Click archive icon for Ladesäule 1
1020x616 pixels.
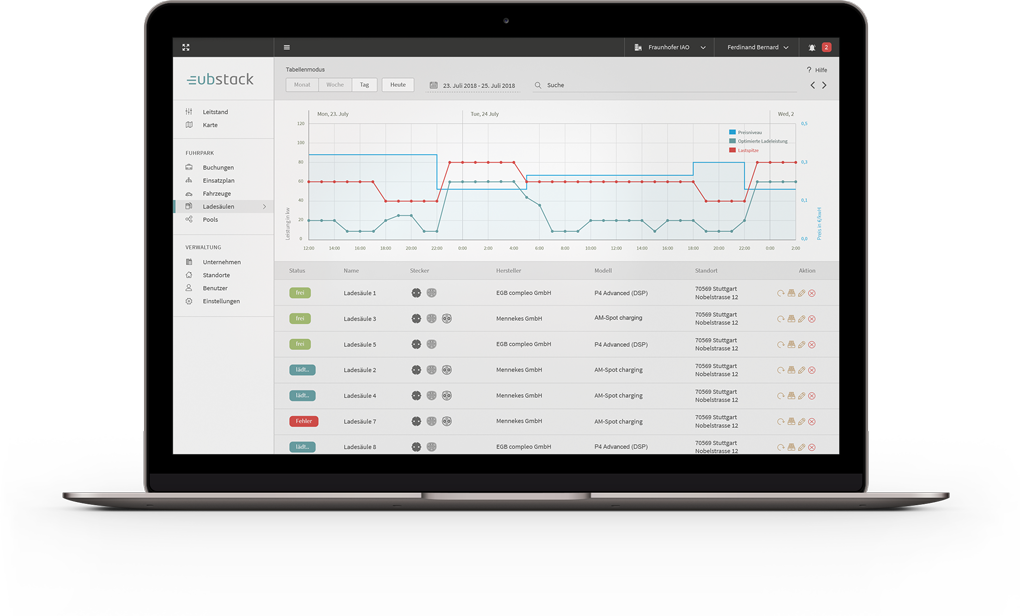pos(791,293)
